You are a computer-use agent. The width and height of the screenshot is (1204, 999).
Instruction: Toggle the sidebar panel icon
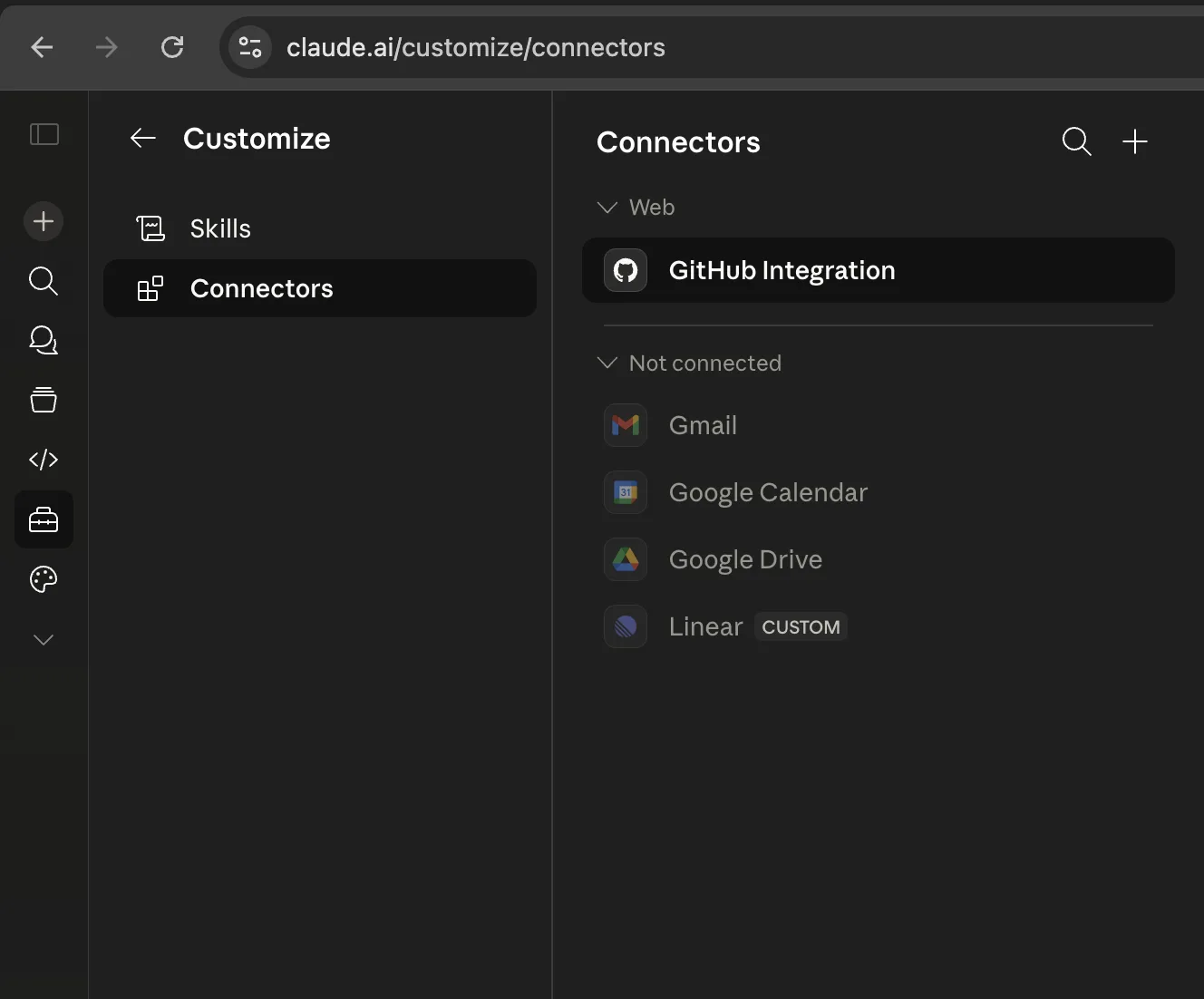click(44, 134)
